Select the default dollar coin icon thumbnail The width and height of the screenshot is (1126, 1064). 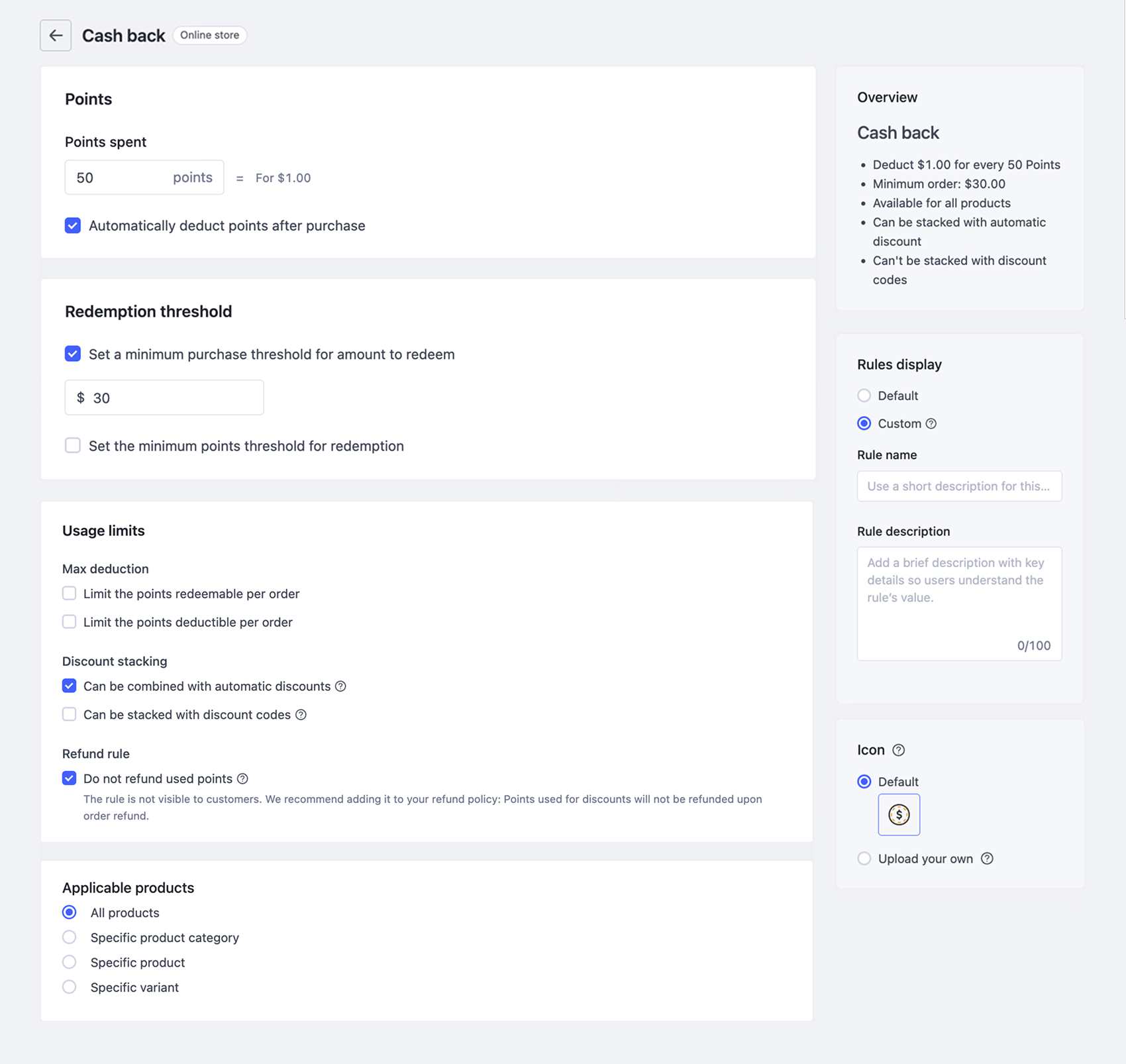(x=899, y=814)
